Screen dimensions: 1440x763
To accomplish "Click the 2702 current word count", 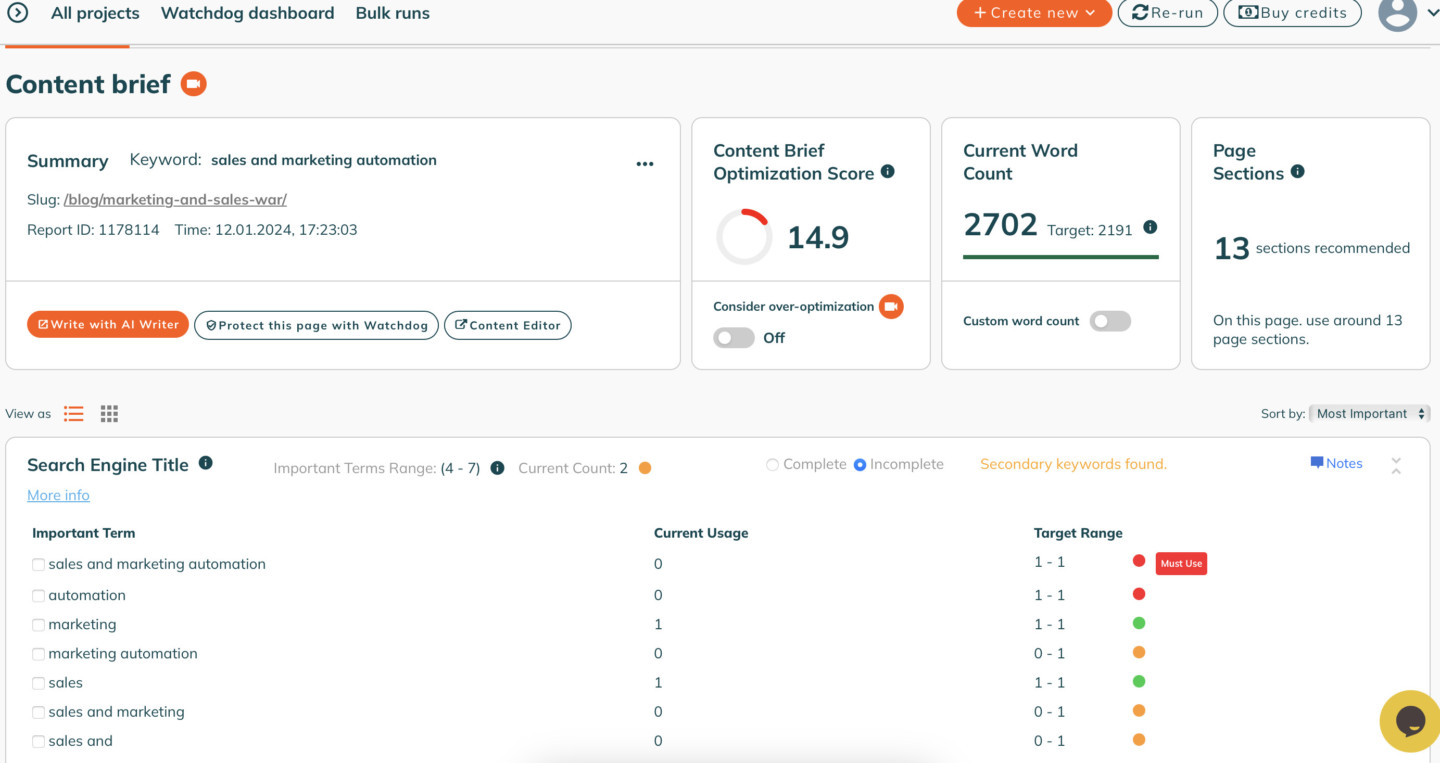I will [1000, 224].
